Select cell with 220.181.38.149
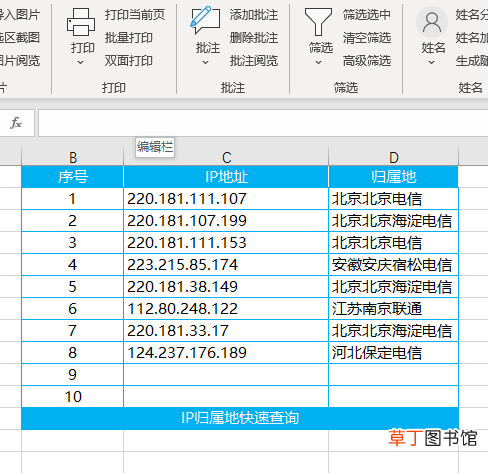 pyautogui.click(x=226, y=287)
